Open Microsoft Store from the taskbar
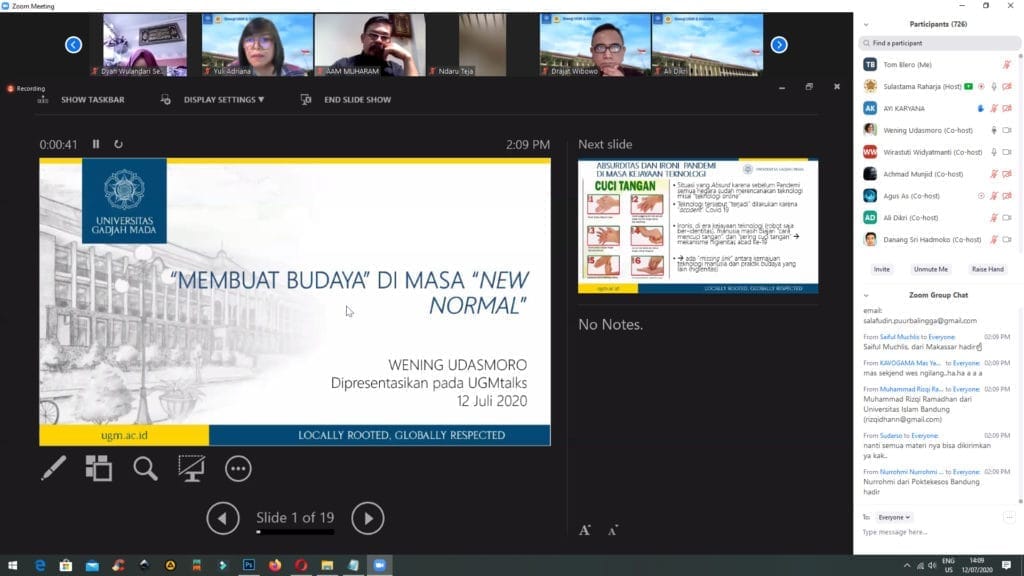 point(66,566)
